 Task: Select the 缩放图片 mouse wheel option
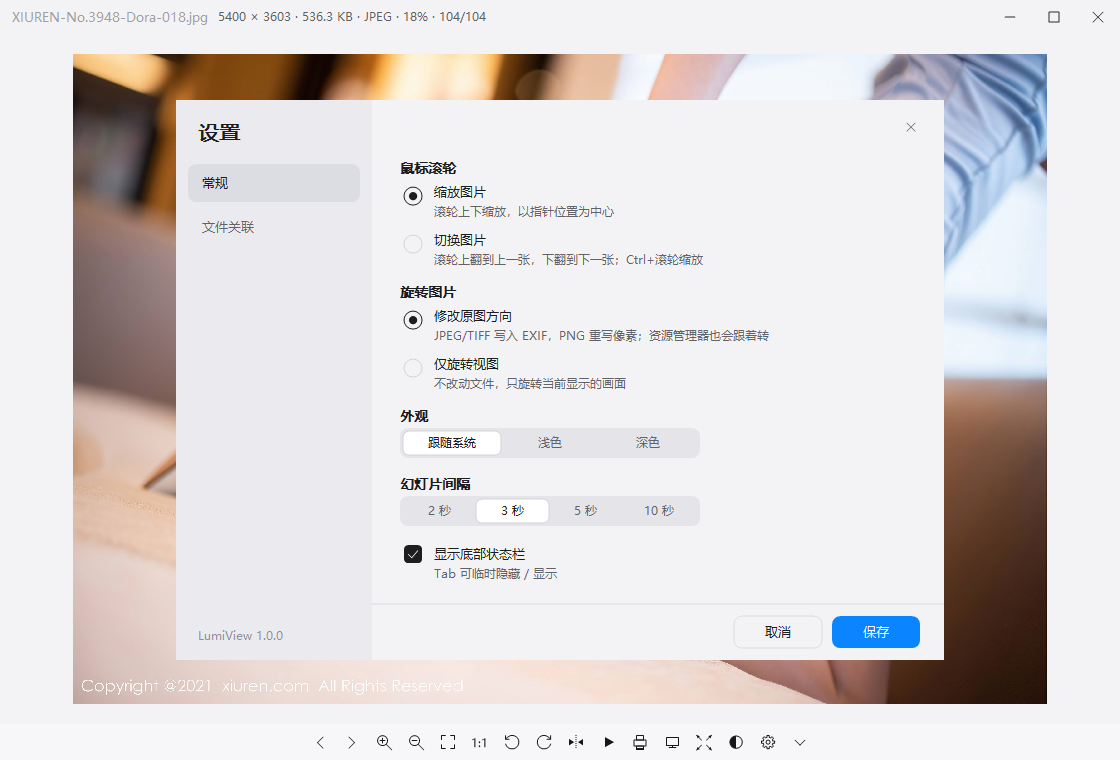coord(413,196)
